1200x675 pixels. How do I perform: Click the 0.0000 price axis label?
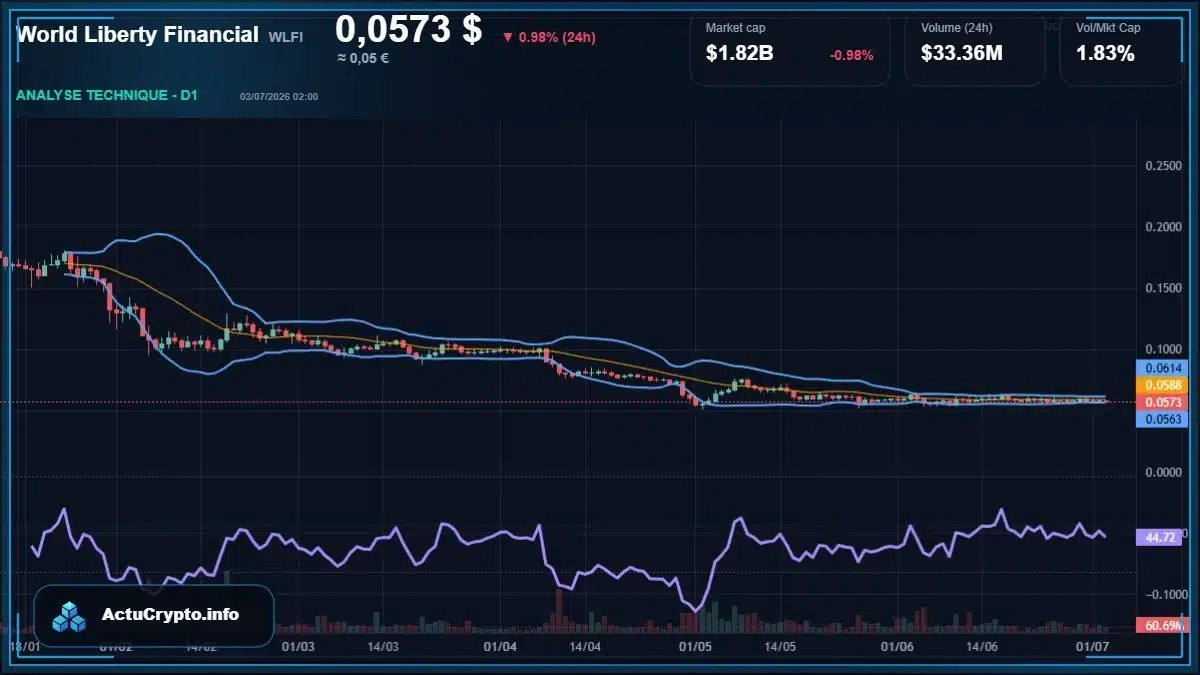pos(1163,472)
